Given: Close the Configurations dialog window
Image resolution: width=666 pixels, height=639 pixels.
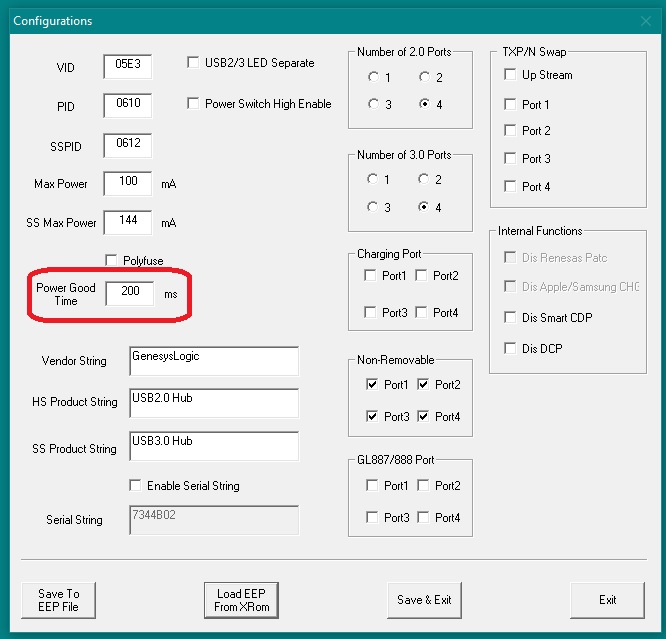Looking at the screenshot, I should (x=645, y=21).
